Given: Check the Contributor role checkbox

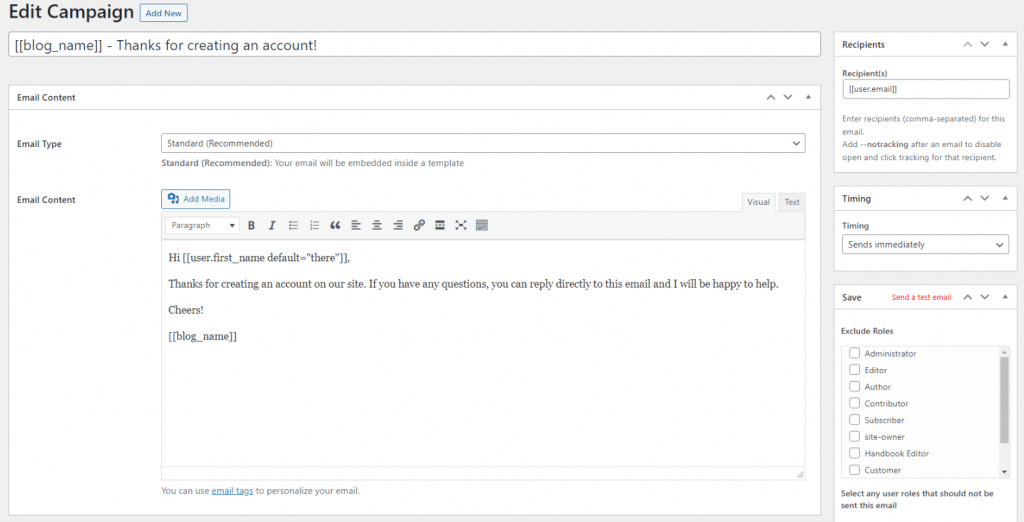Looking at the screenshot, I should (x=854, y=403).
